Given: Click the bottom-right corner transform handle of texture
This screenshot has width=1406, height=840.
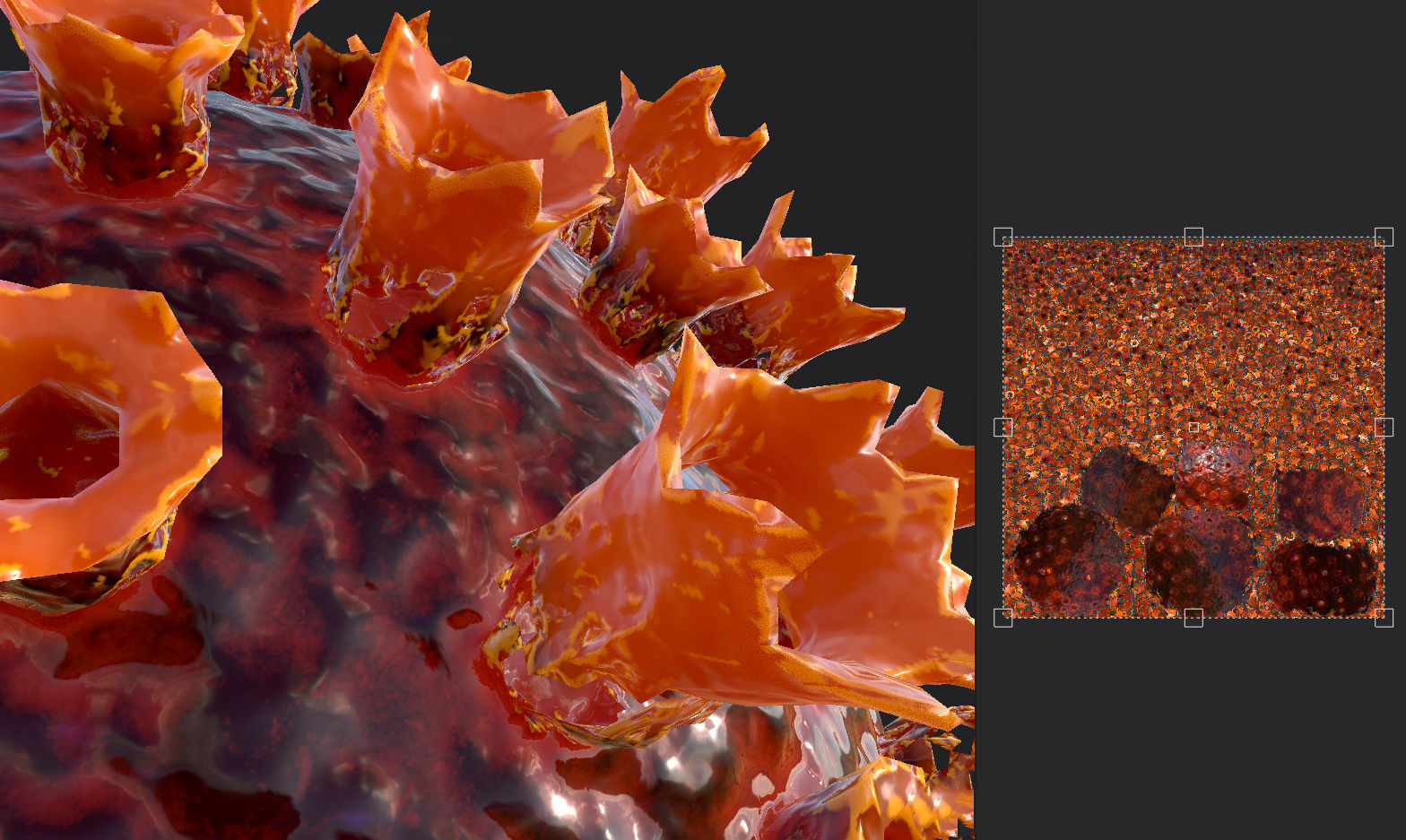Looking at the screenshot, I should point(1384,617).
